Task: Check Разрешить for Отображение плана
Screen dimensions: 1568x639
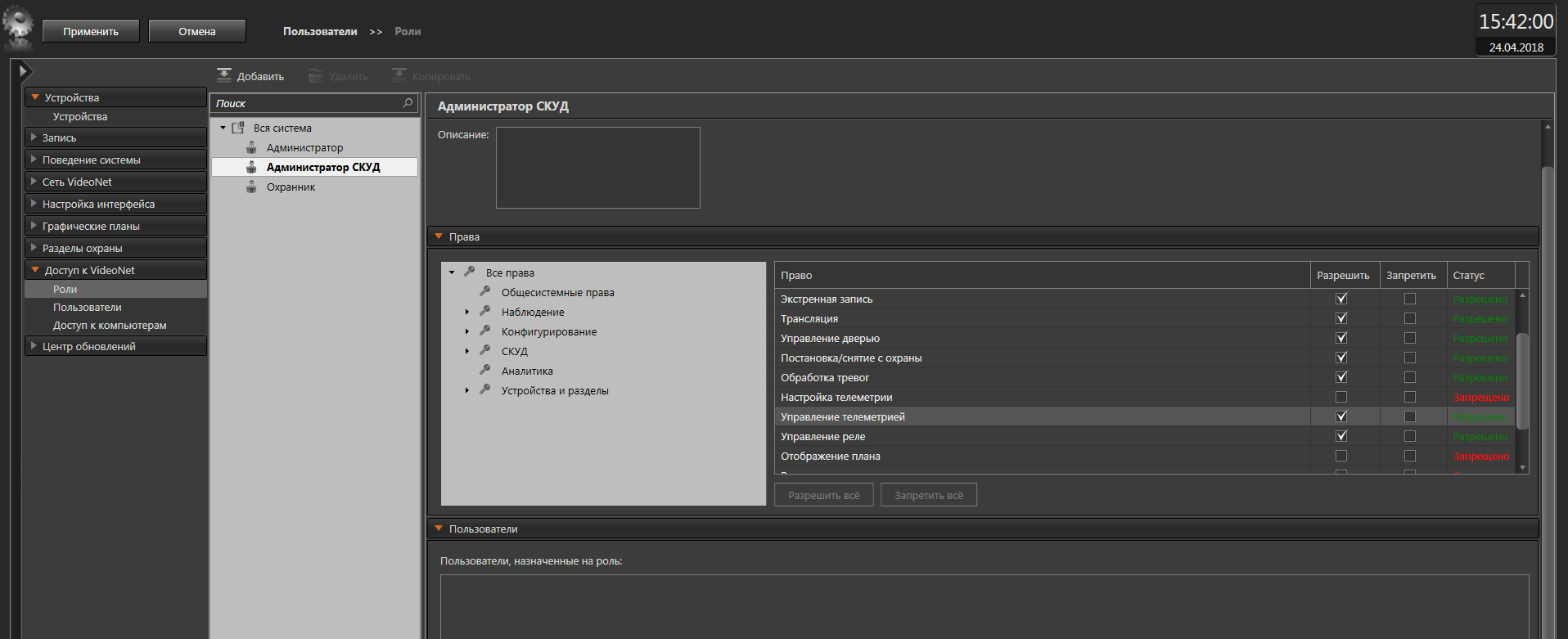Action: click(1341, 456)
